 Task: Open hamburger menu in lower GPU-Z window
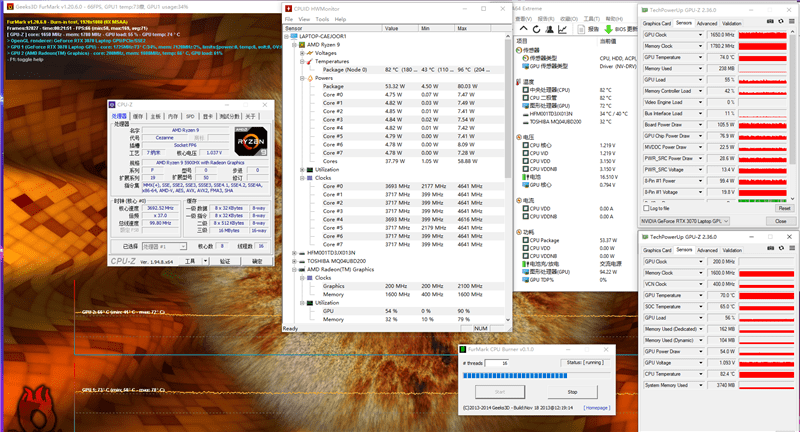coord(791,248)
